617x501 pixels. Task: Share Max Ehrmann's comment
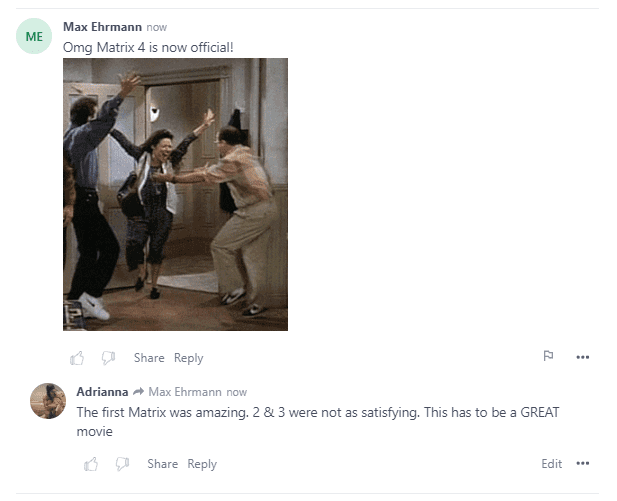[149, 358]
